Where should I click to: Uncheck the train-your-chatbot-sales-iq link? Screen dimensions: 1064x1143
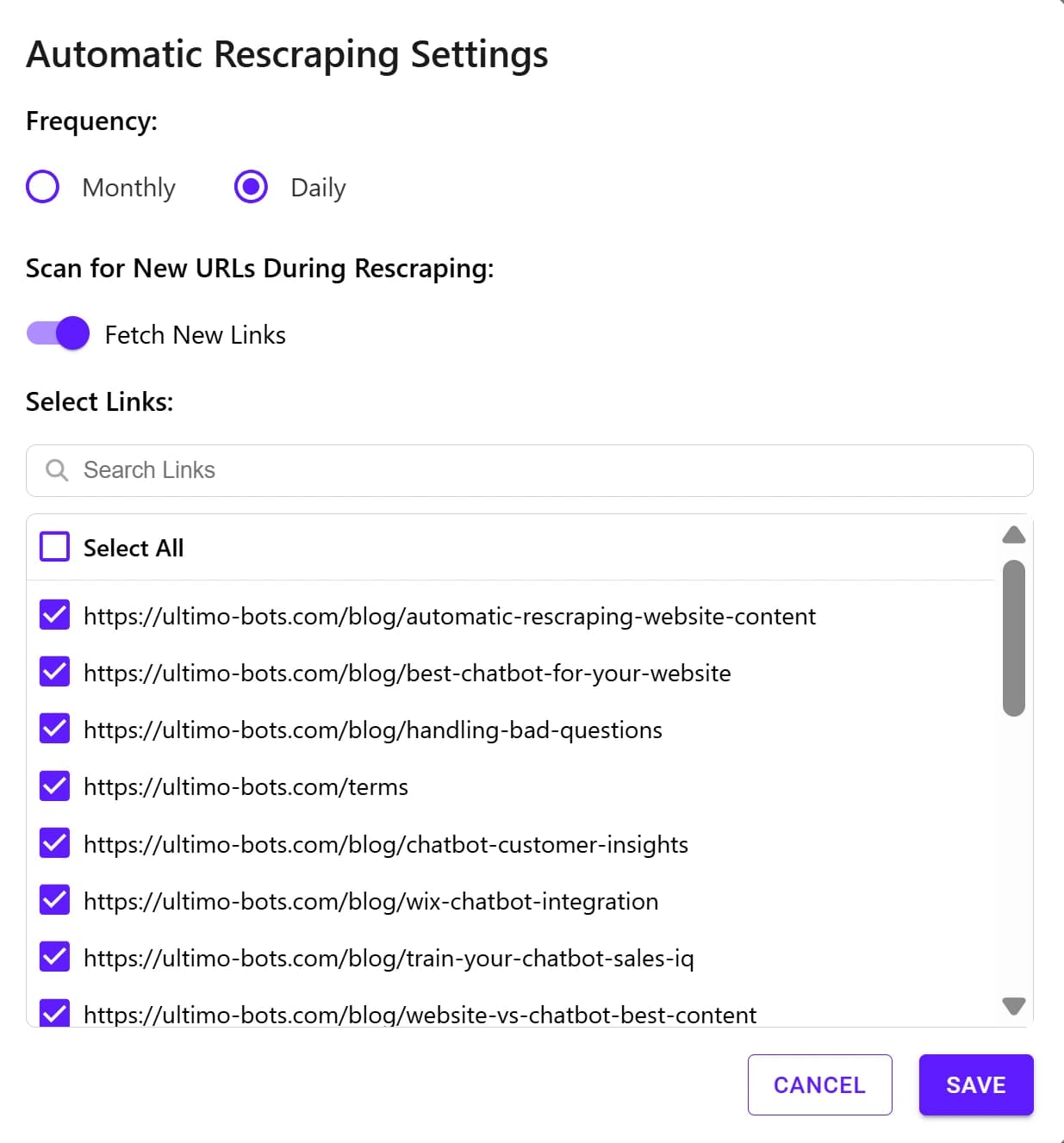click(x=53, y=957)
